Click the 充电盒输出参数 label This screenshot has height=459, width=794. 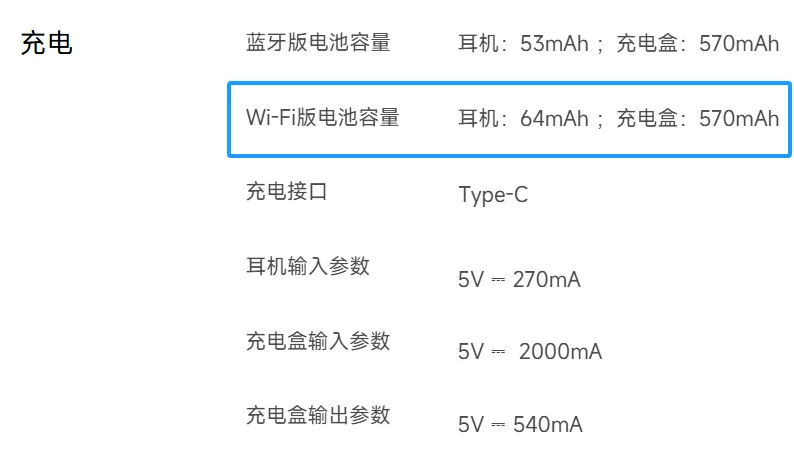[318, 415]
